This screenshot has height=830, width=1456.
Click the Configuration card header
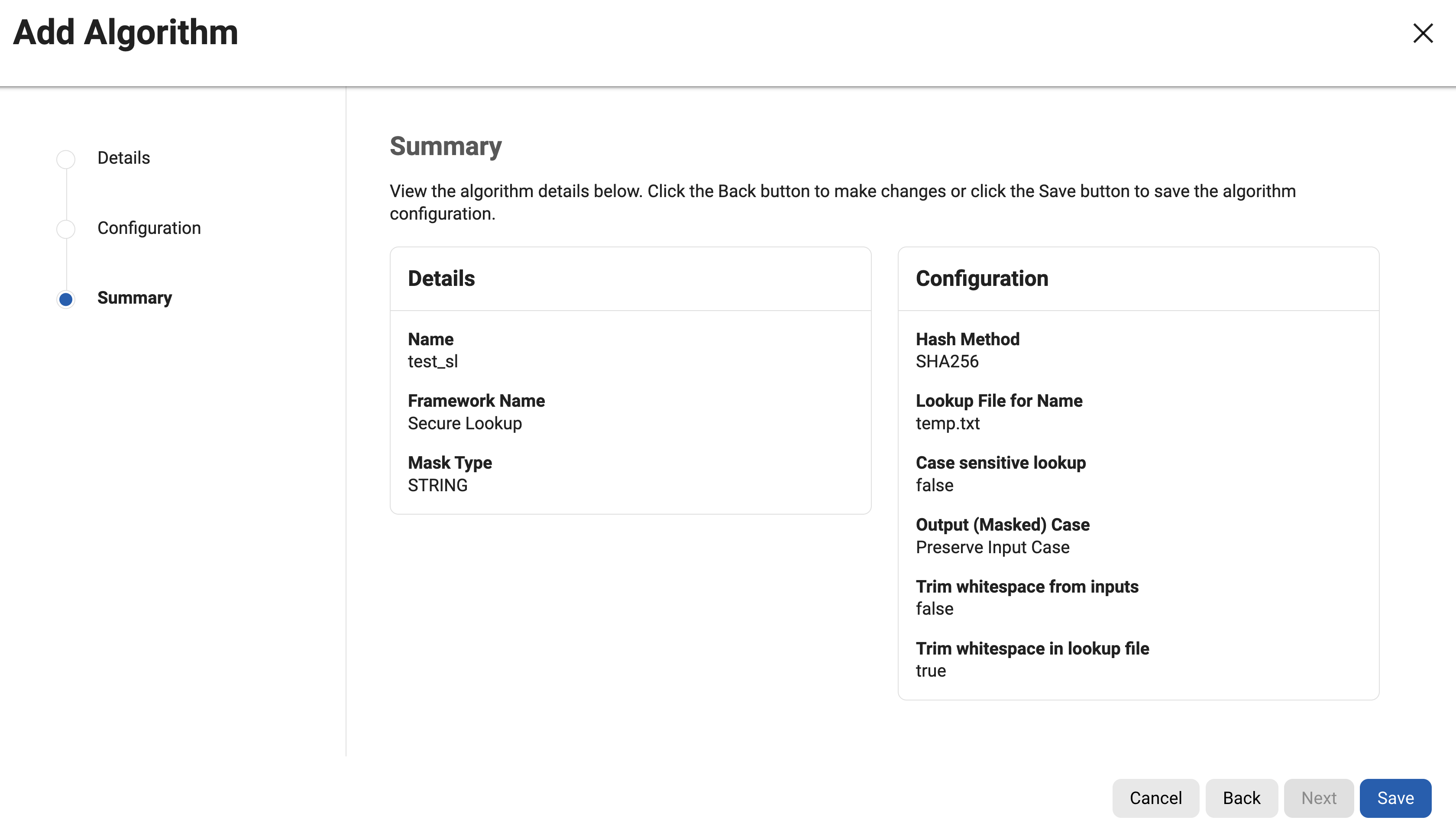(981, 279)
